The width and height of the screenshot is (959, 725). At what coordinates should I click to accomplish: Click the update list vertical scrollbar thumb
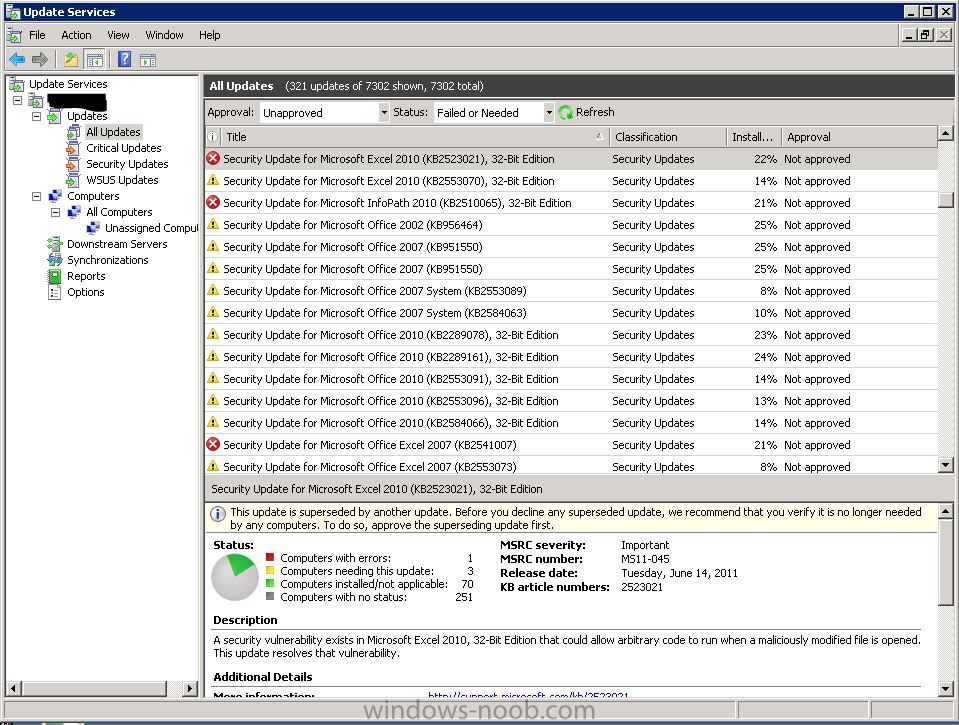pyautogui.click(x=946, y=199)
